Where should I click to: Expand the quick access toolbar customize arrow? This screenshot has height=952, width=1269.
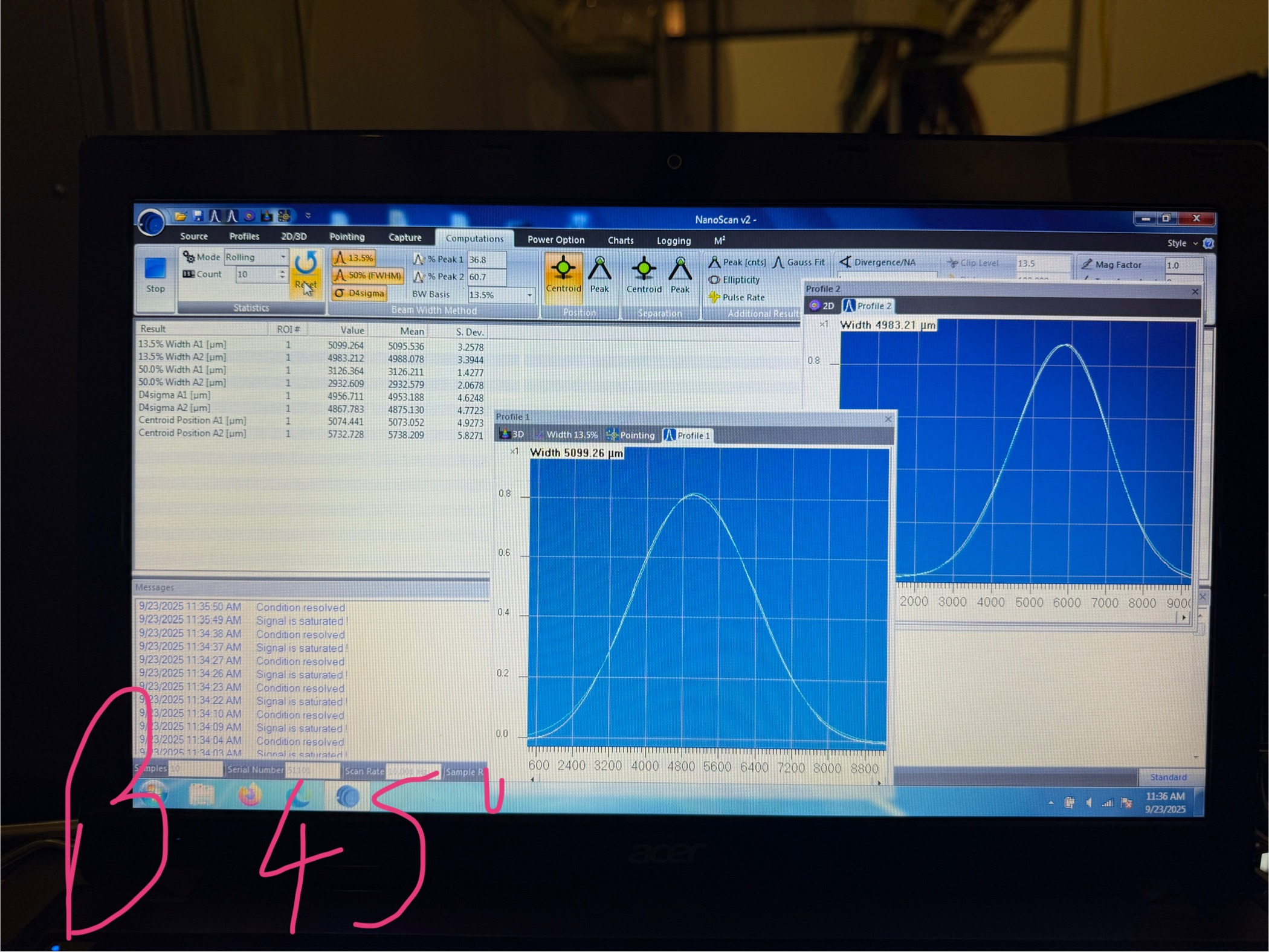point(308,216)
